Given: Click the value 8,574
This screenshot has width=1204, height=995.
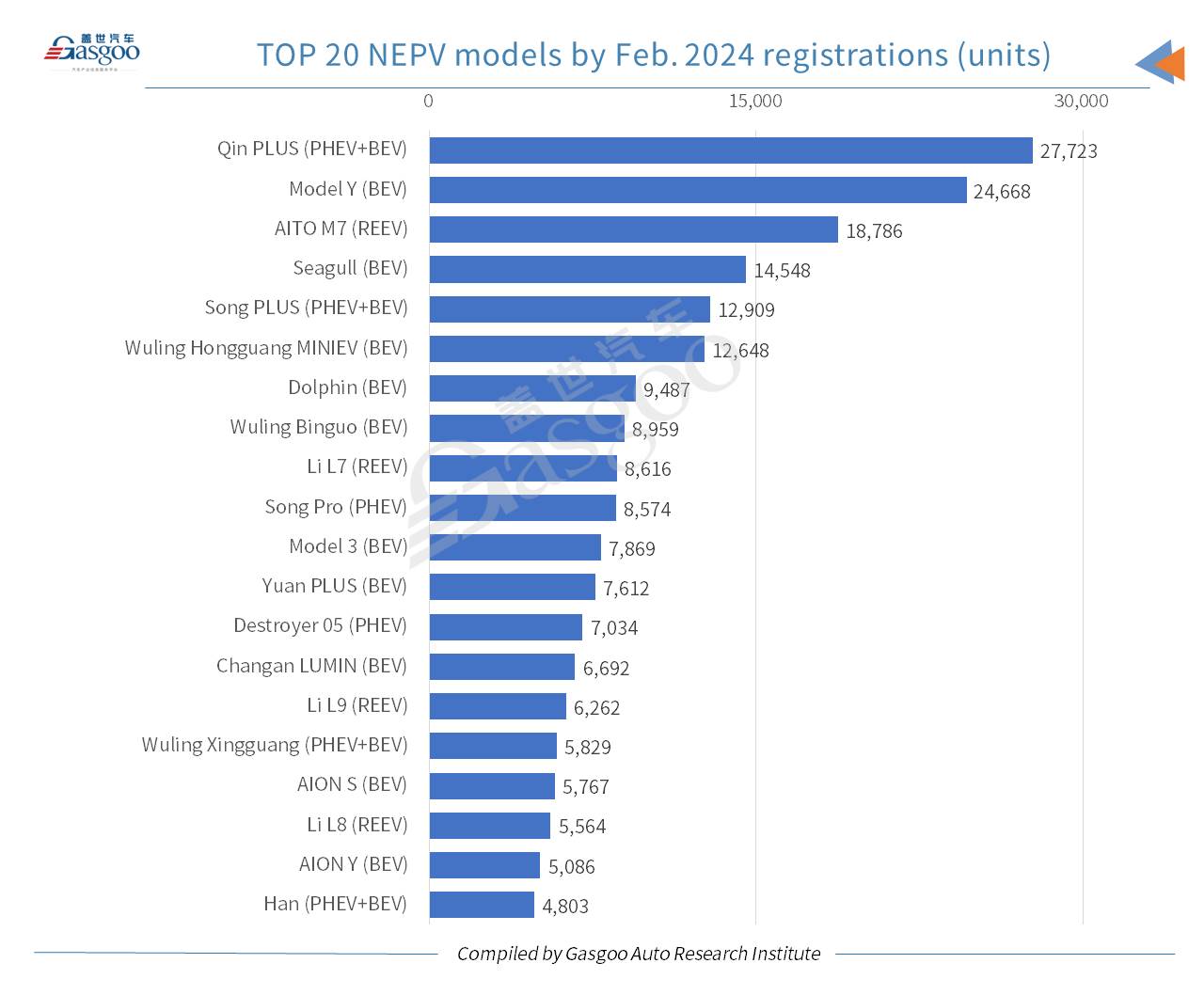Looking at the screenshot, I should 647,510.
